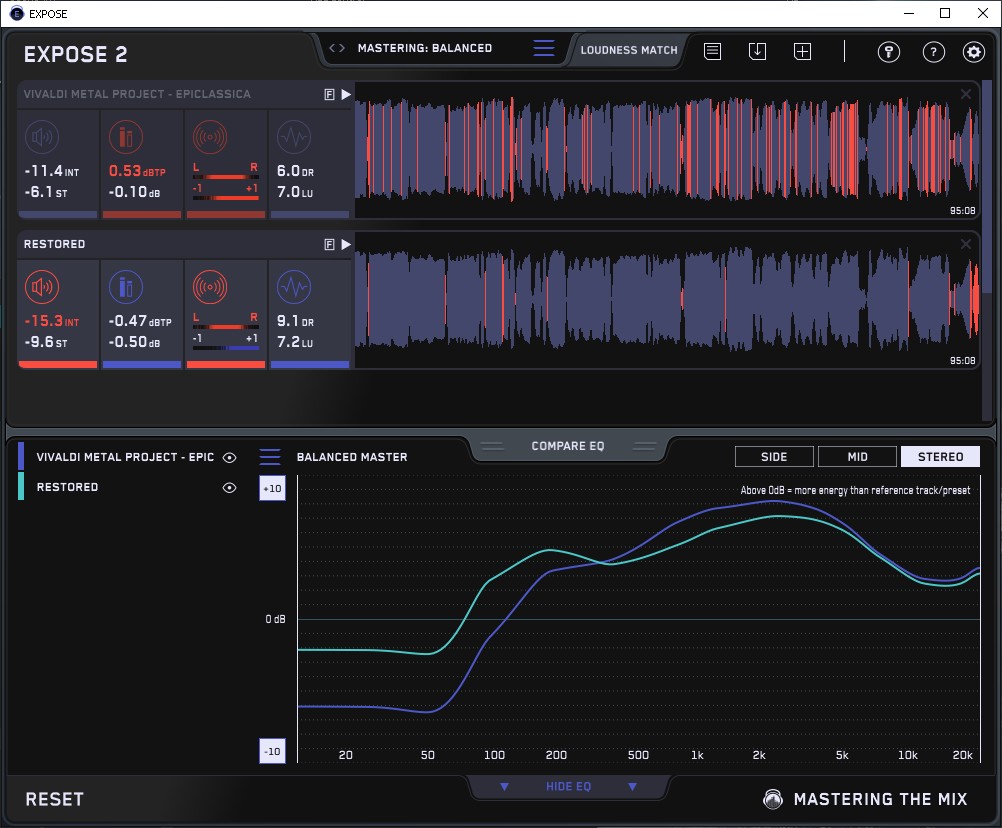
Task: Open the Balanced Master EQ preset menu
Action: pyautogui.click(x=270, y=457)
